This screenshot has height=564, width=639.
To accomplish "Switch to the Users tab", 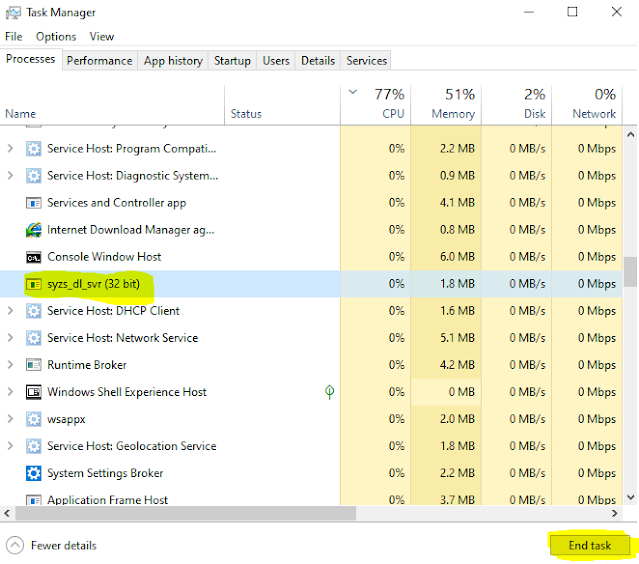I will click(x=276, y=61).
